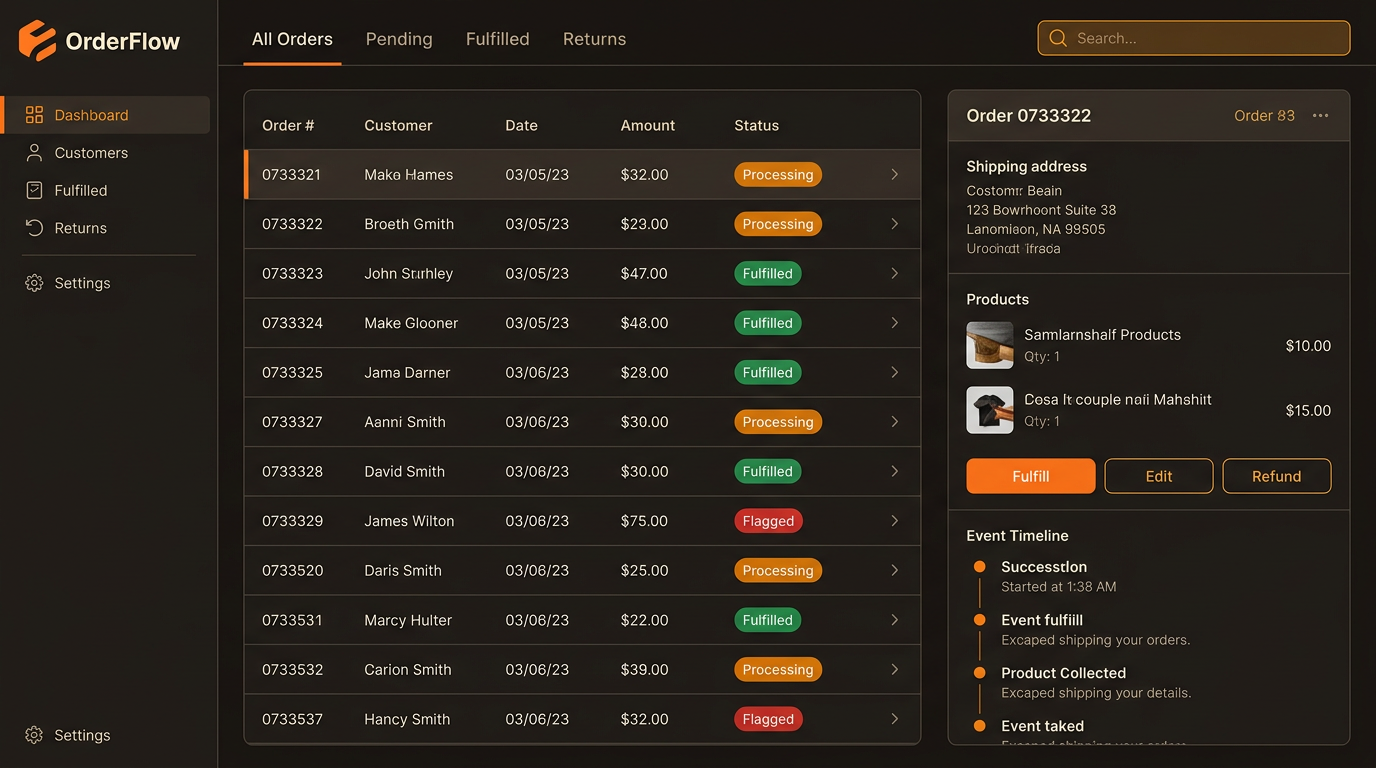Click the Returns arrow icon in sidebar
Screen dimensions: 1376x768
(x=33, y=228)
